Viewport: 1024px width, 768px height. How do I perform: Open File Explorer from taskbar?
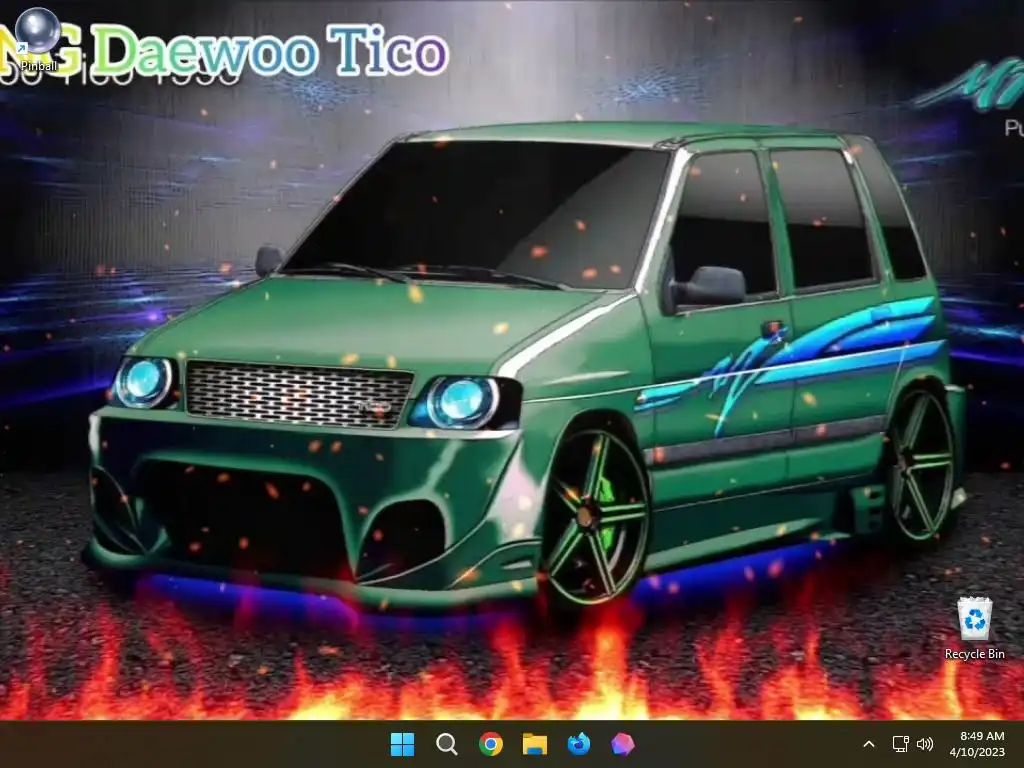(x=535, y=744)
